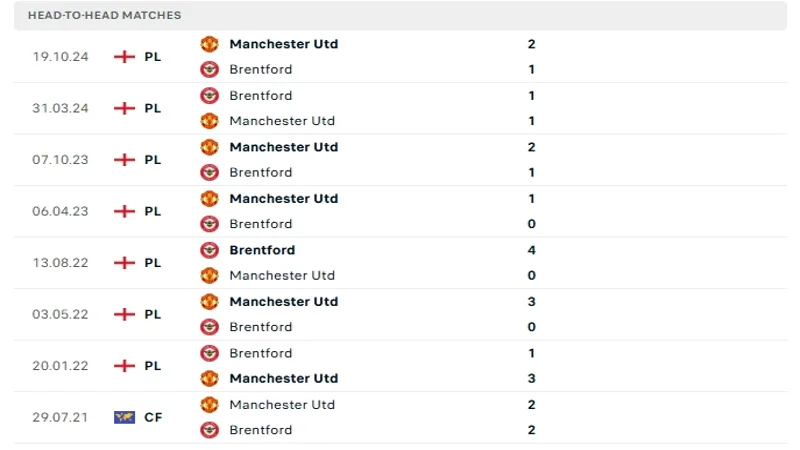Open bold Brentford link in 13.08.22 match
The height and width of the screenshot is (450, 800).
262,250
